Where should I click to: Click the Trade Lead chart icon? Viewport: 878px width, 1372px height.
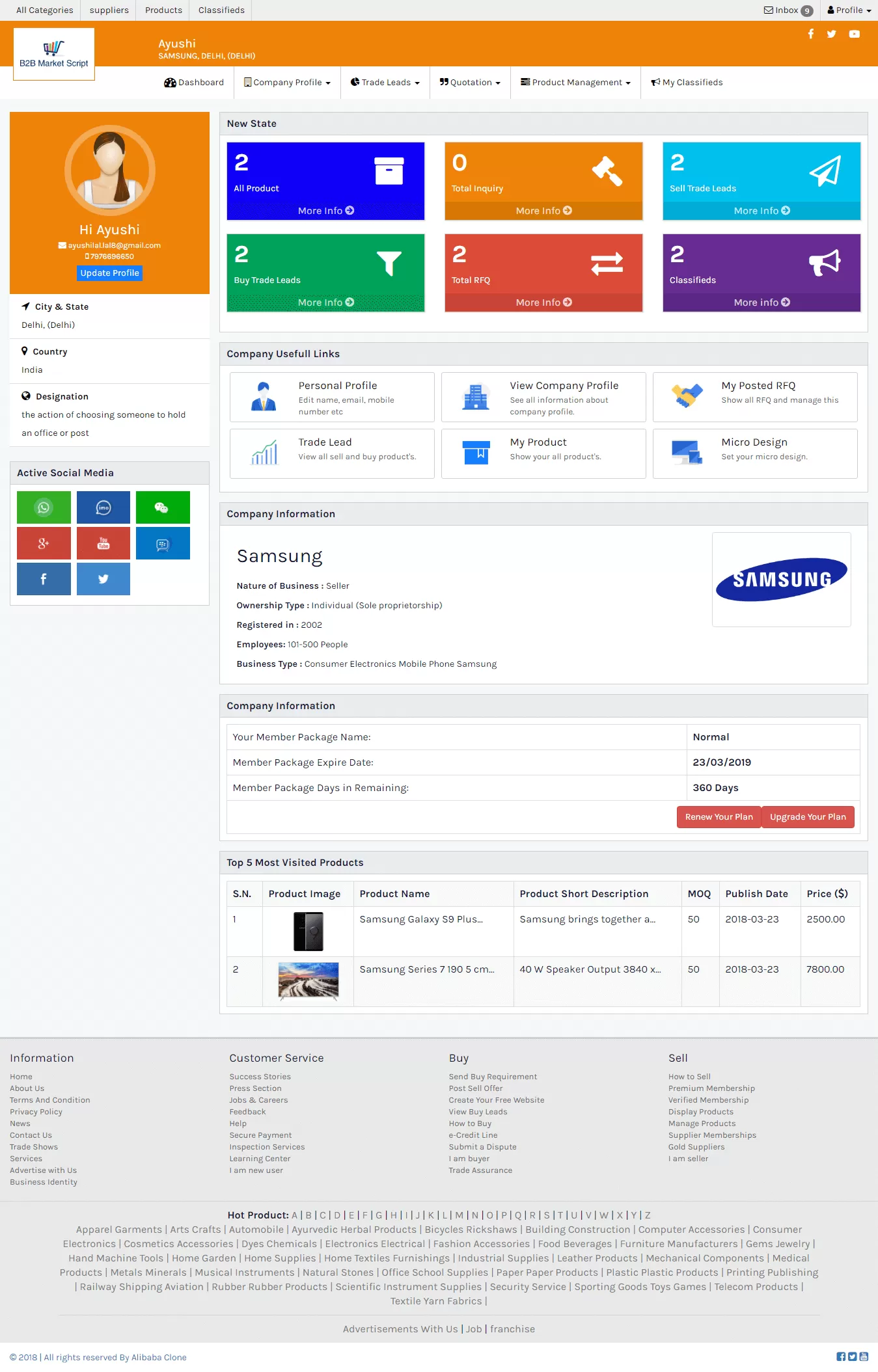click(x=264, y=452)
